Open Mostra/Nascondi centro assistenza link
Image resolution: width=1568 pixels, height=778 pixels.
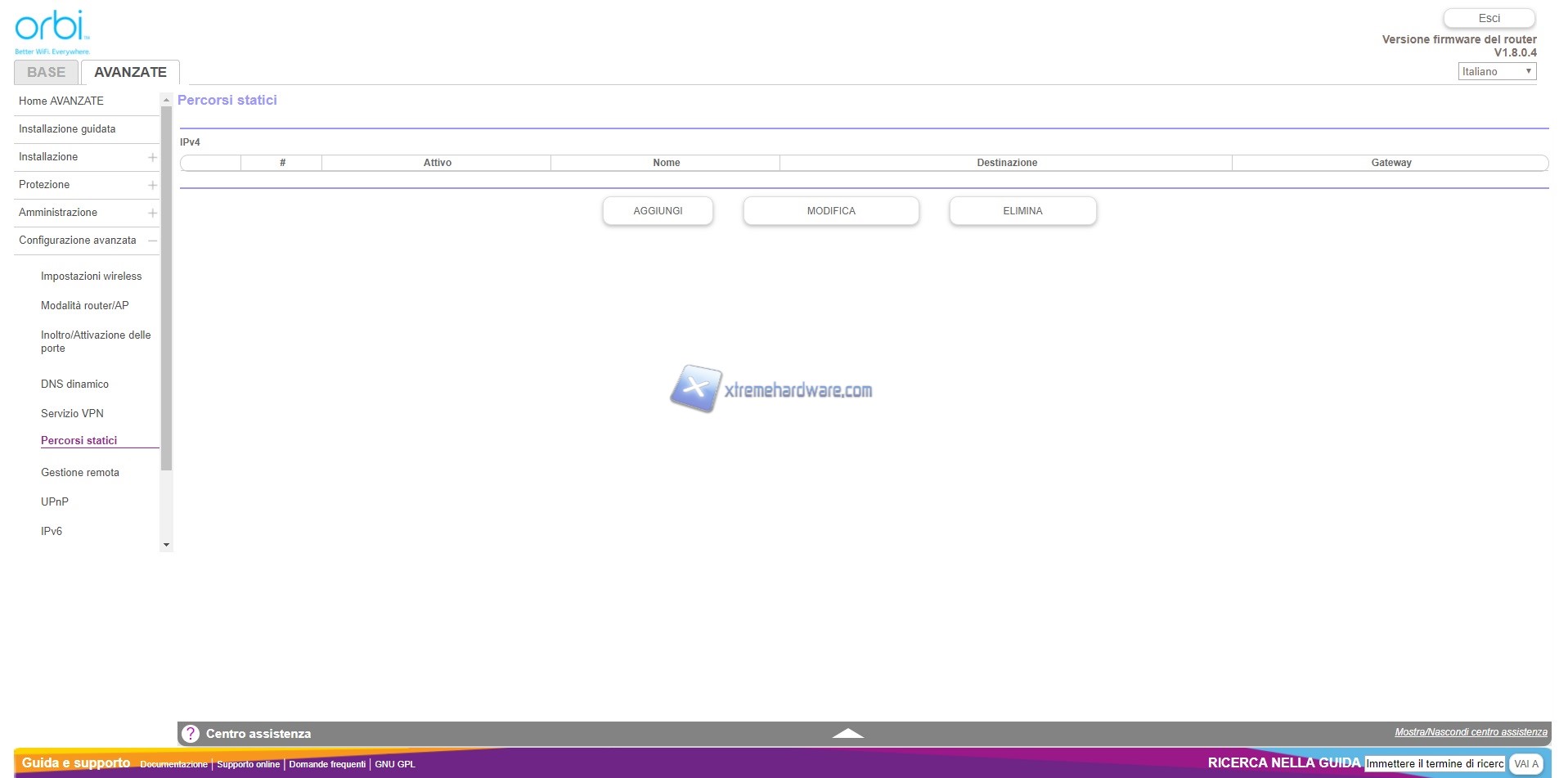1471,732
